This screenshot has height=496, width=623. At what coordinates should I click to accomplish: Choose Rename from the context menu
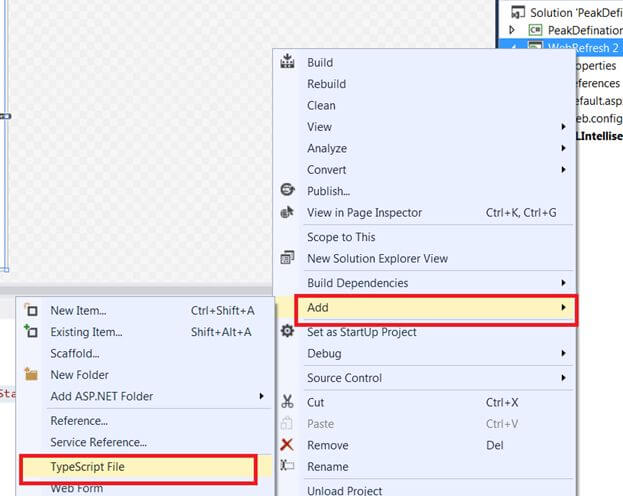pos(425,467)
